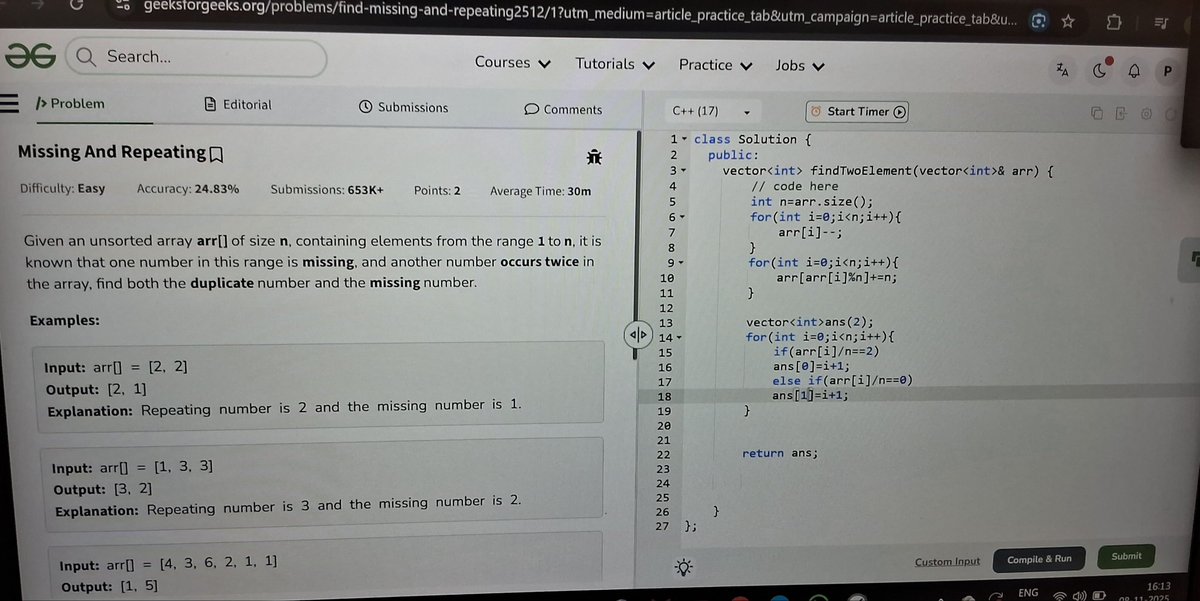Click the Google Lens icon in address bar

point(1039,21)
